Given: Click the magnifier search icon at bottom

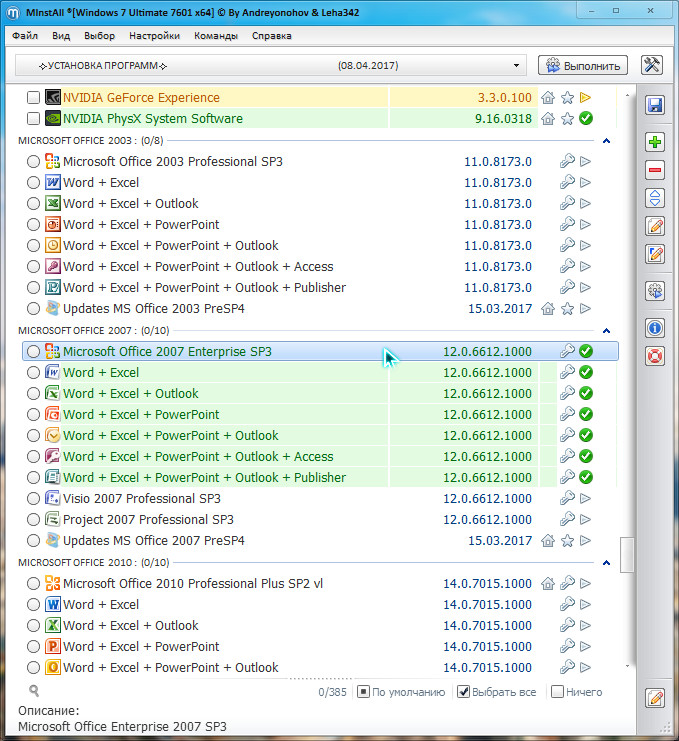Looking at the screenshot, I should click(x=34, y=691).
